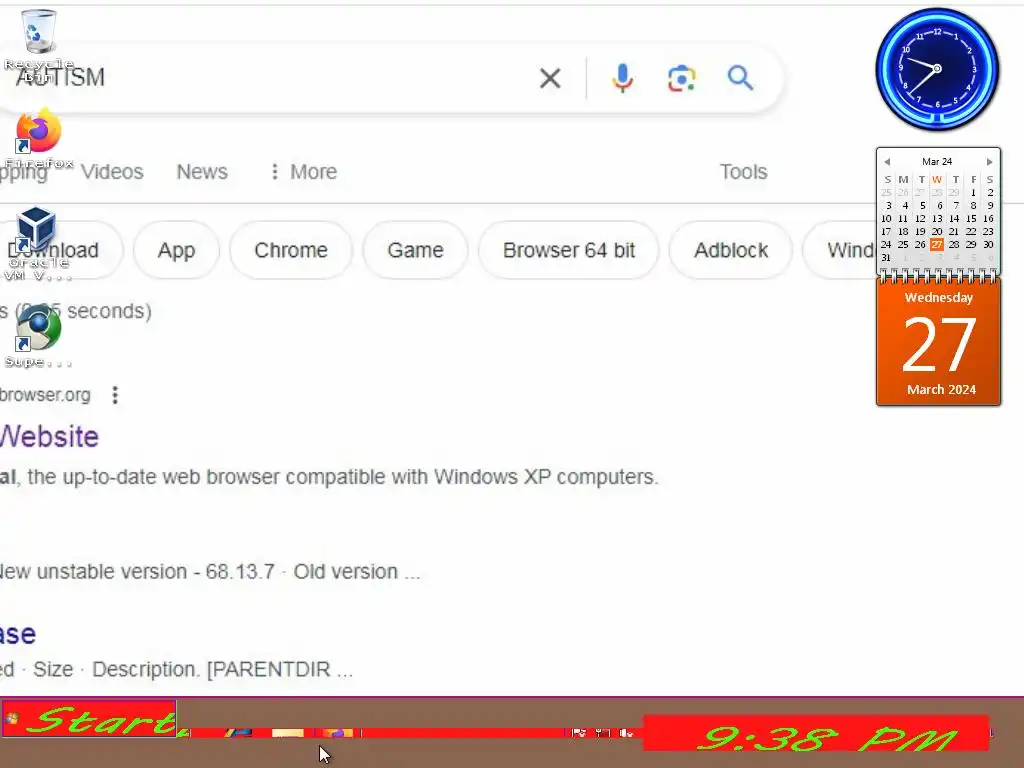Go to the previous month in calendar gadget
Screen dimensions: 1024x768
pyautogui.click(x=887, y=161)
